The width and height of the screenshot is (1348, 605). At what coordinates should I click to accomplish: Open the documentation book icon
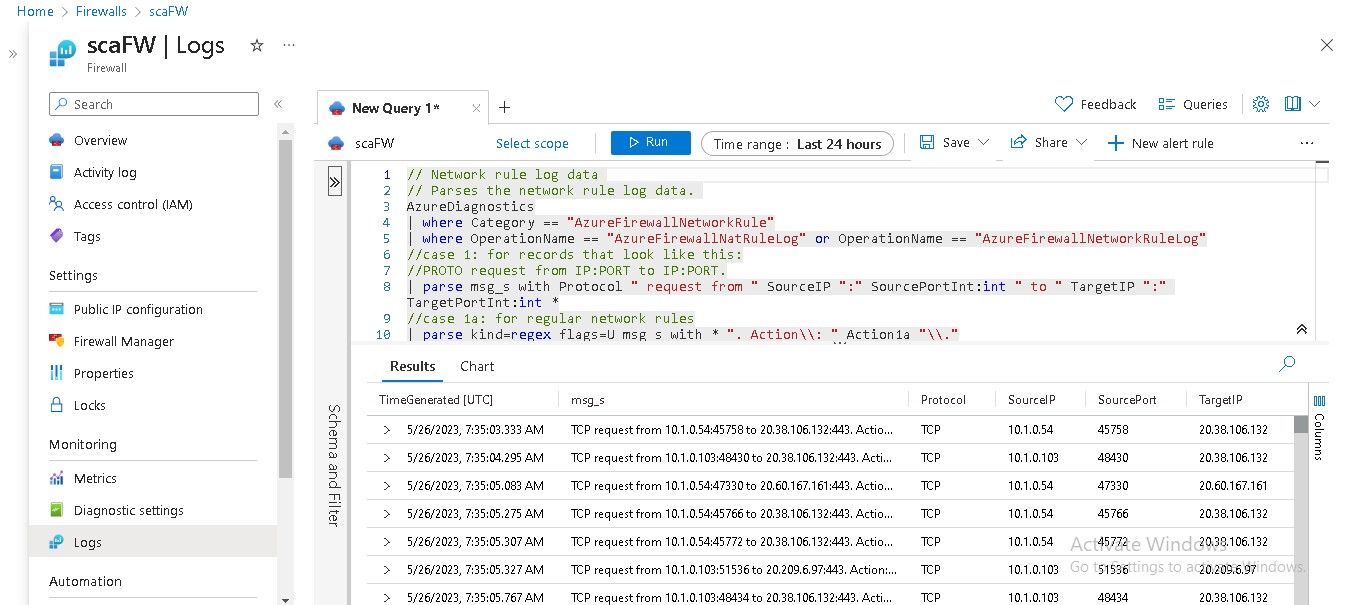pyautogui.click(x=1293, y=104)
